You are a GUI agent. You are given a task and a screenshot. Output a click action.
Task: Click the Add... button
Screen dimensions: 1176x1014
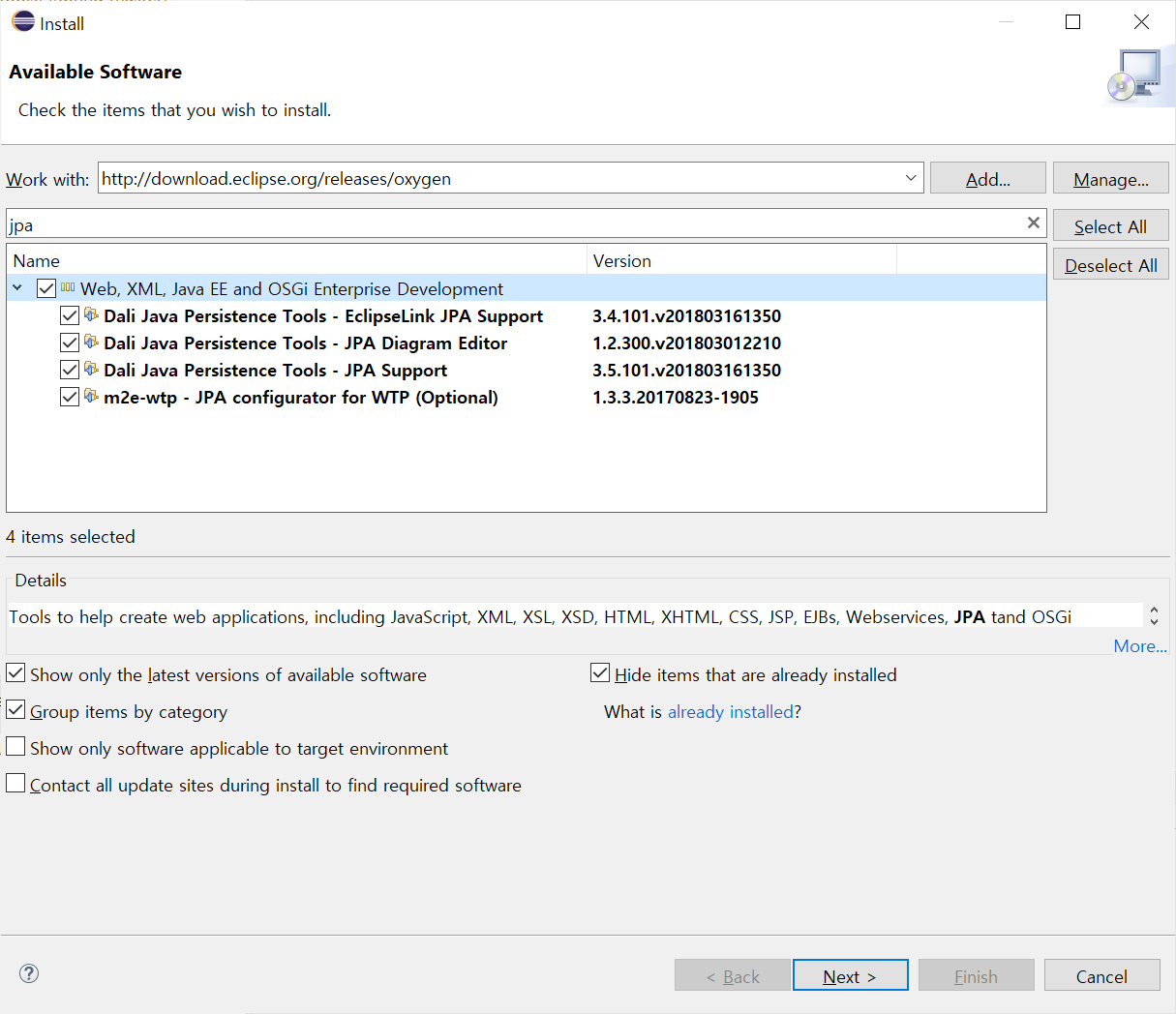[988, 178]
